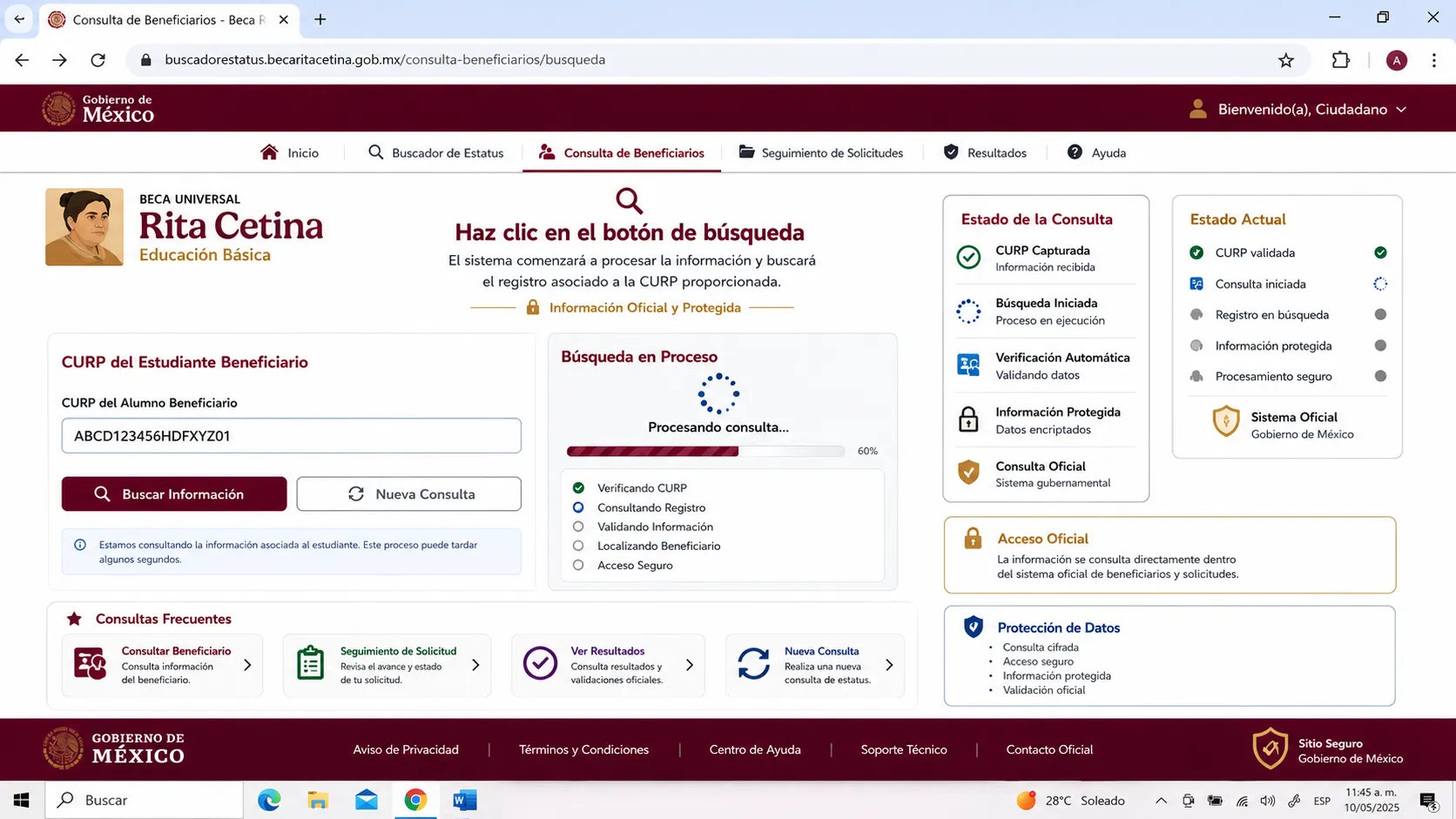Image resolution: width=1456 pixels, height=819 pixels.
Task: Click the Nueva Consulta card refresh icon
Action: (754, 663)
